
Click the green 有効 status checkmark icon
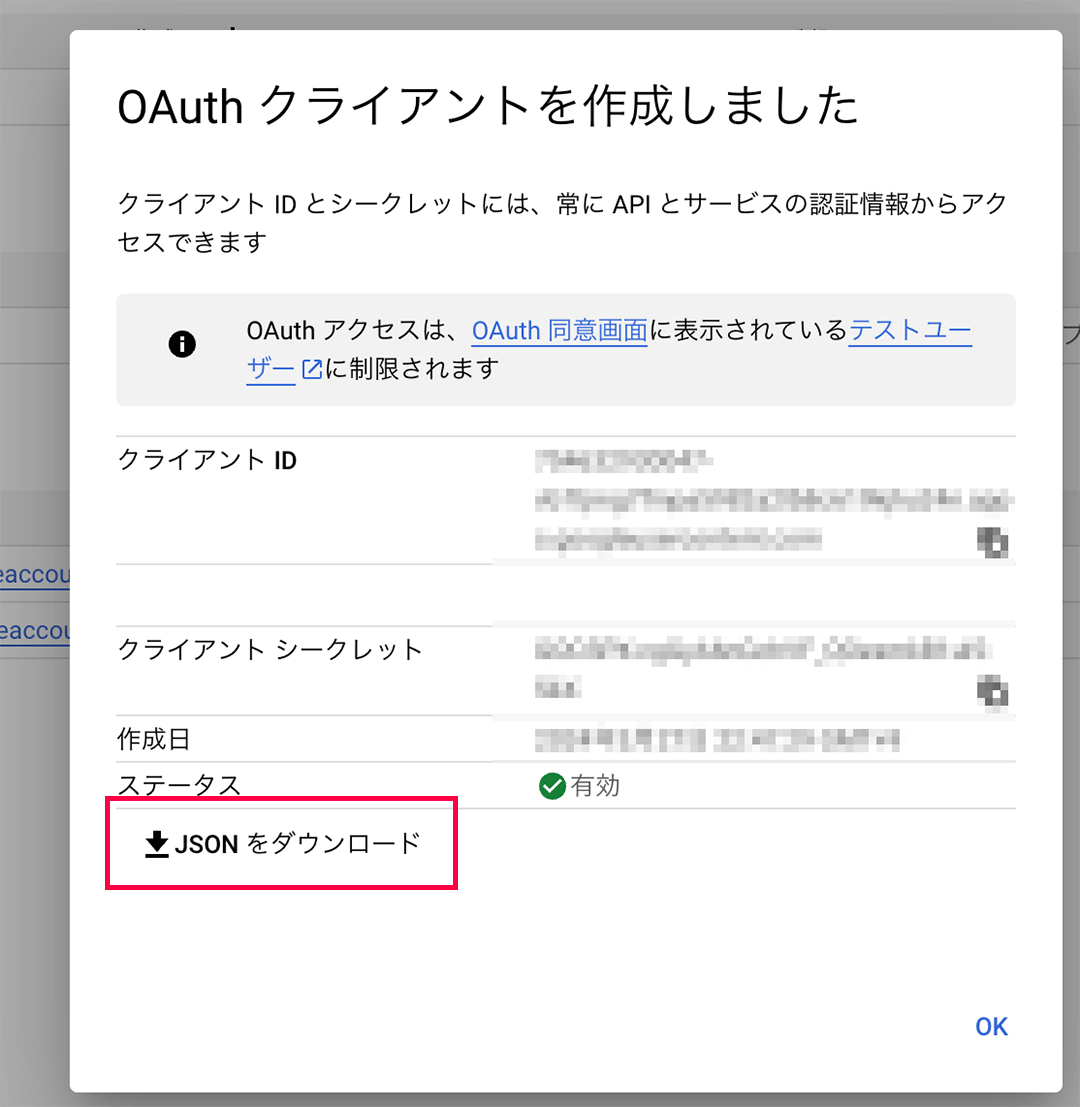552,786
